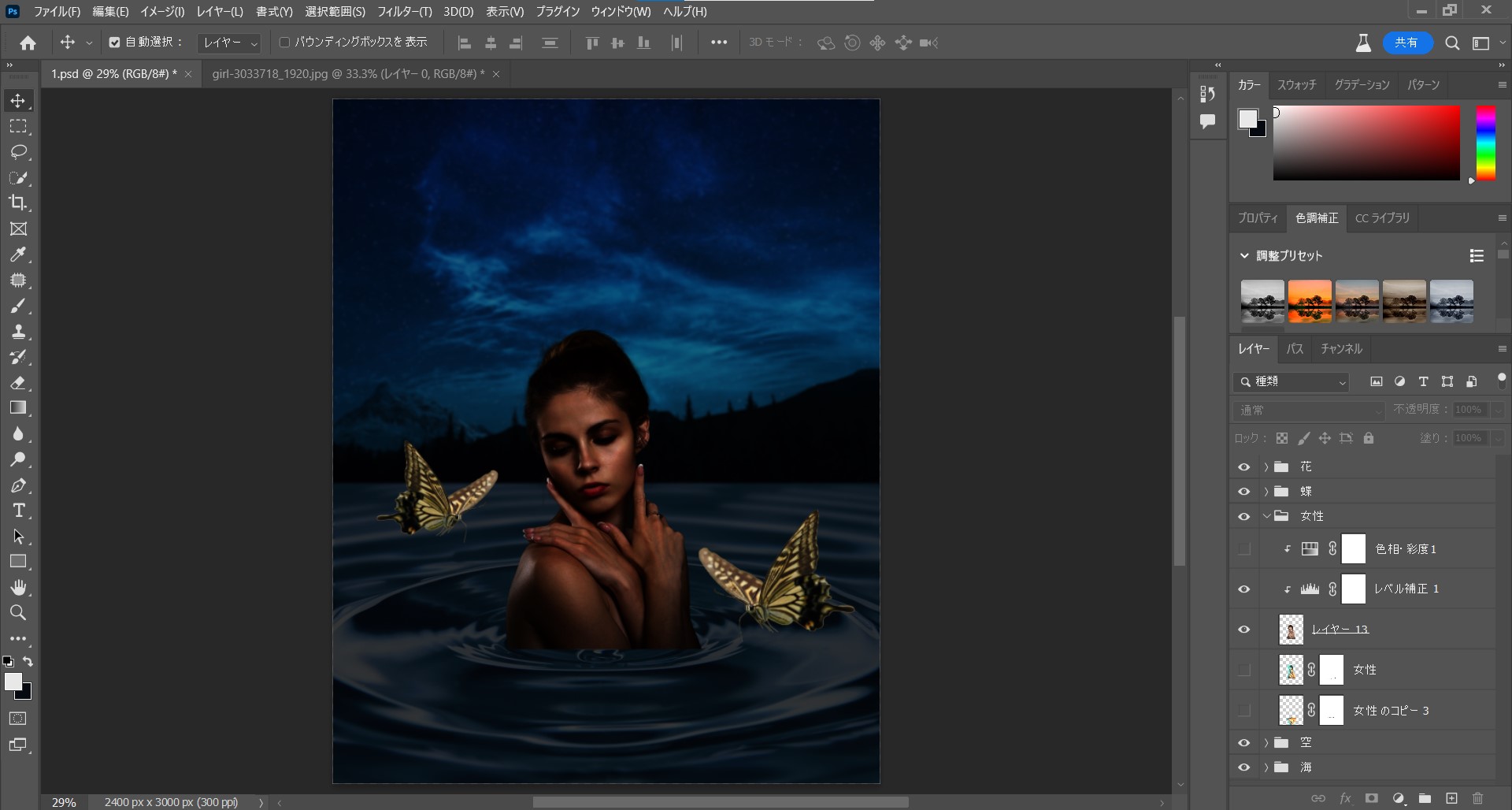The image size is (1512, 810).
Task: Select the Crop tool
Action: click(x=18, y=202)
